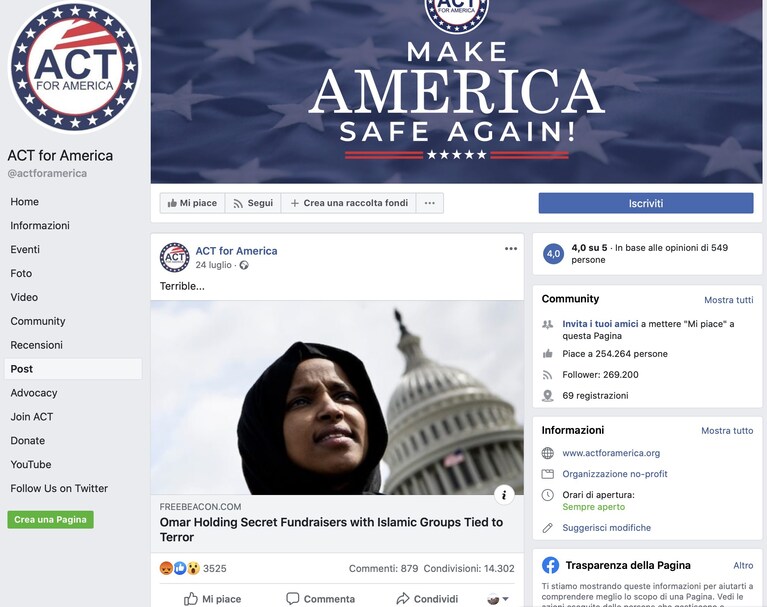Click the like reaction emoji
767x607 pixels.
pos(180,568)
